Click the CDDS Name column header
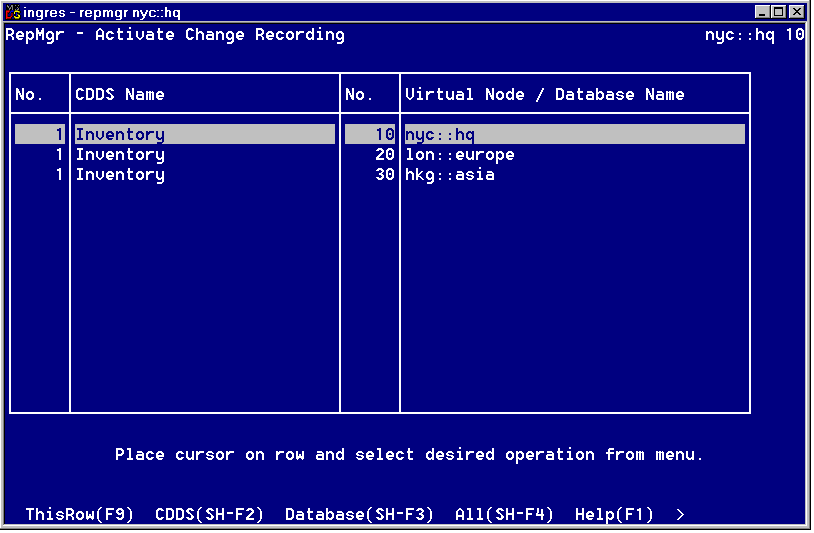This screenshot has width=814, height=533. click(x=120, y=94)
